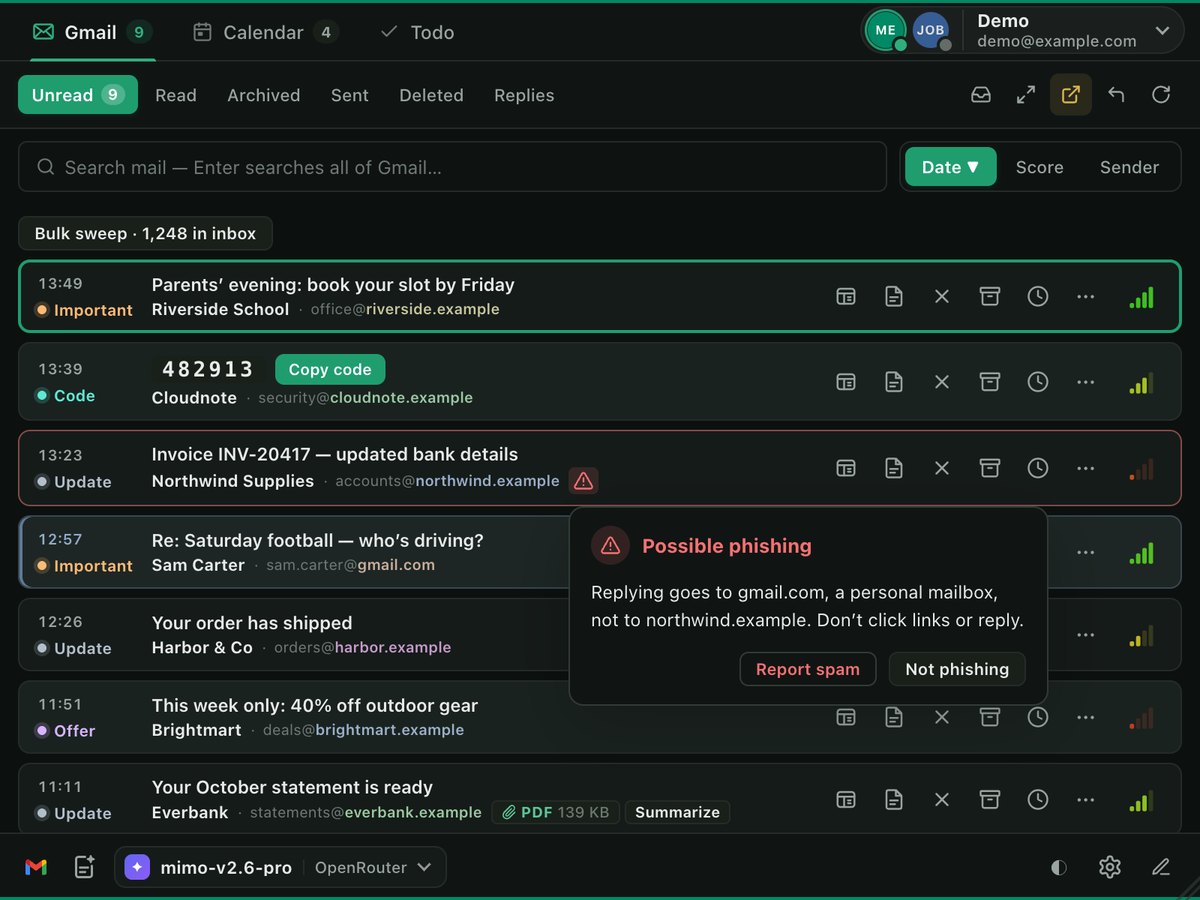Open the layout preview icon on the Cloudnote row

(846, 382)
